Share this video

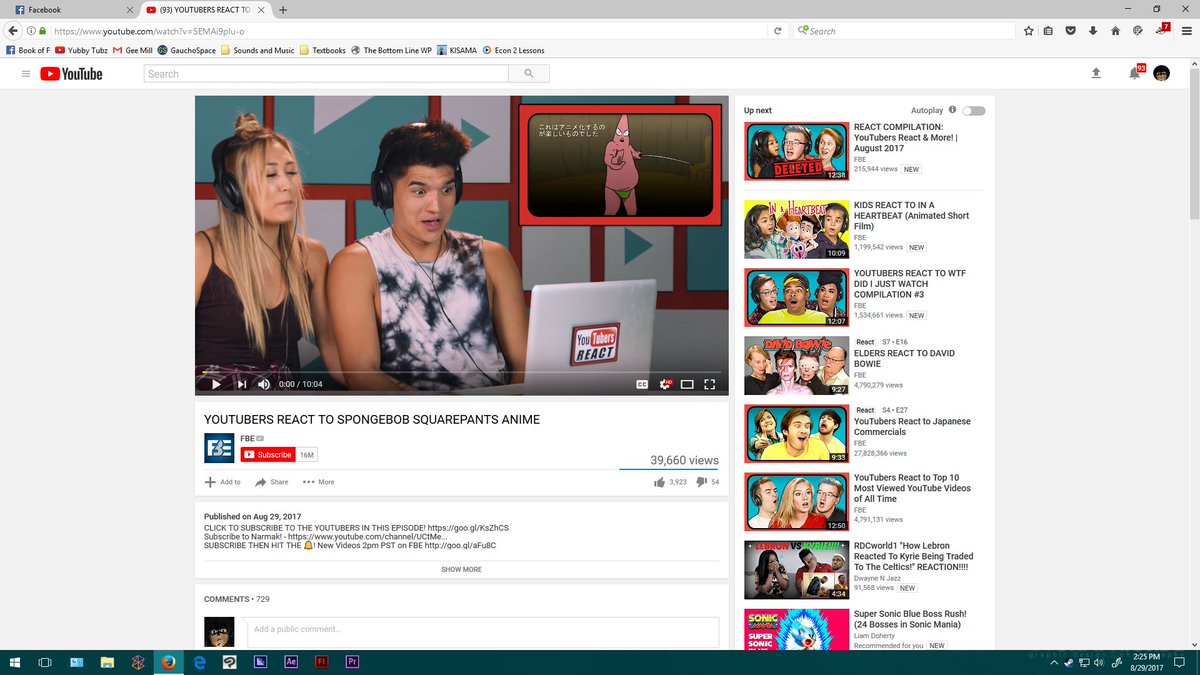pos(272,482)
